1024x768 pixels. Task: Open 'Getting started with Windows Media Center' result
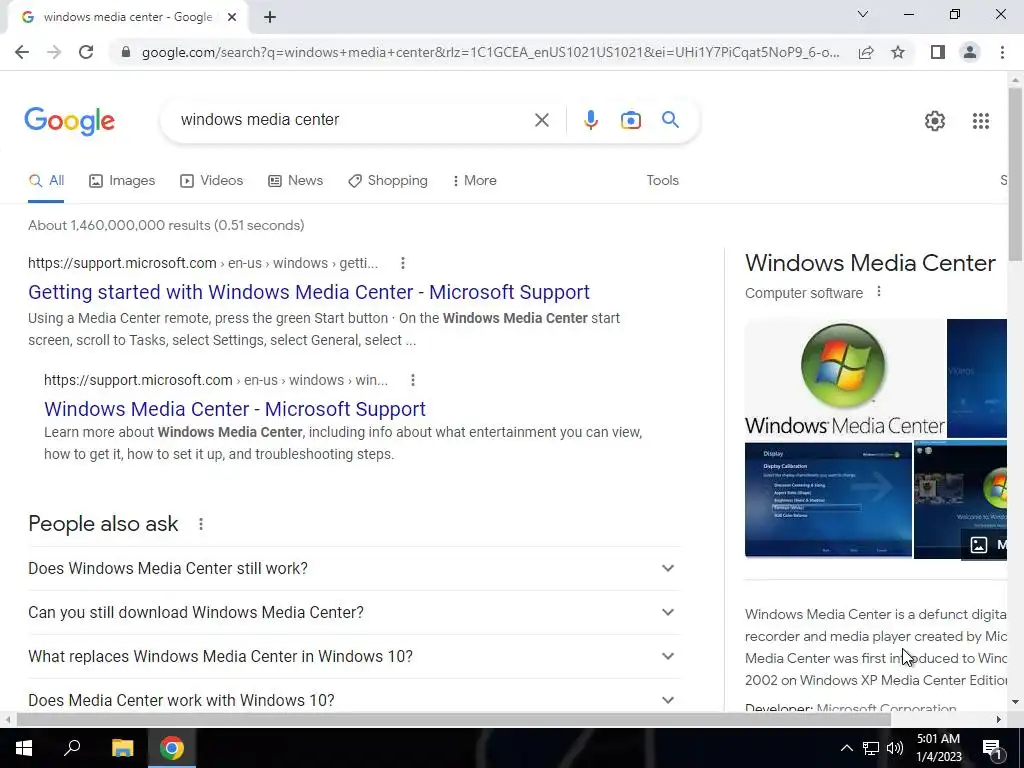point(309,292)
